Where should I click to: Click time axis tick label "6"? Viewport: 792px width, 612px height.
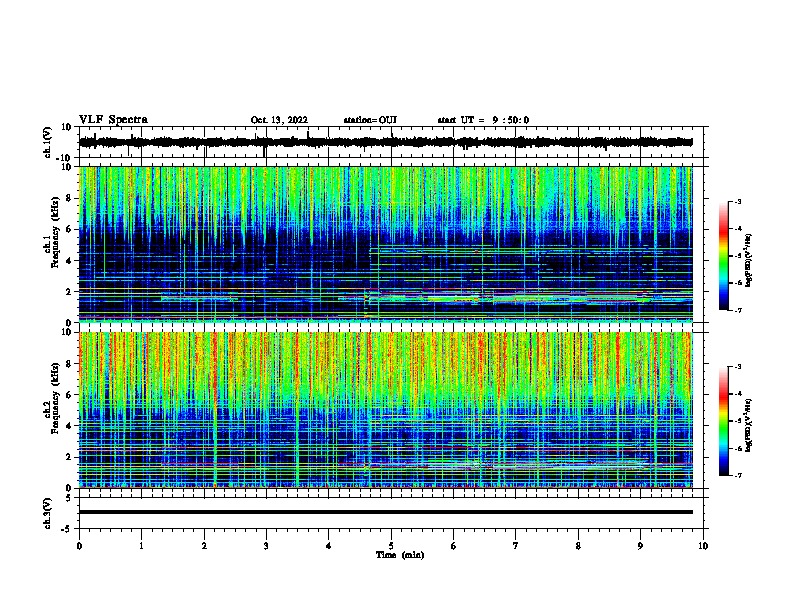coord(454,546)
